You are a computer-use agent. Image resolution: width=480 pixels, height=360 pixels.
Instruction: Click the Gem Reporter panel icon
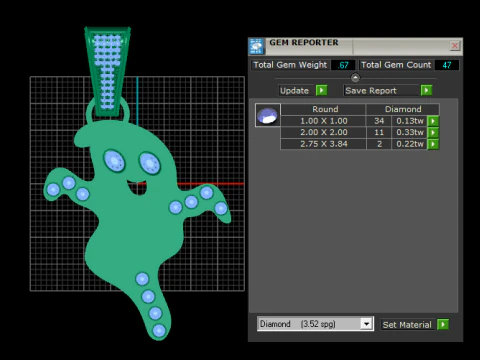point(256,46)
